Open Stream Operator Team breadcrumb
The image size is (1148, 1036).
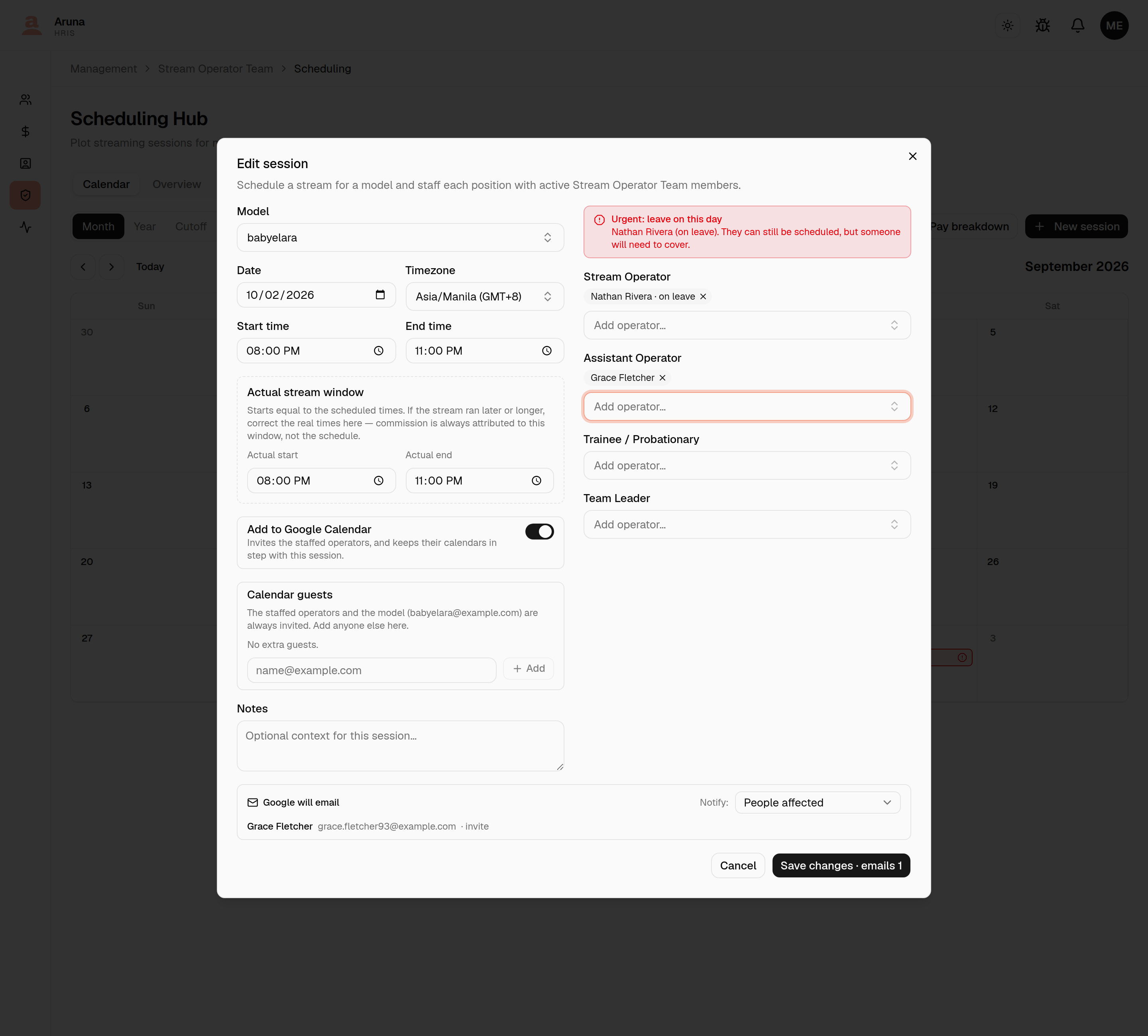pyautogui.click(x=215, y=69)
